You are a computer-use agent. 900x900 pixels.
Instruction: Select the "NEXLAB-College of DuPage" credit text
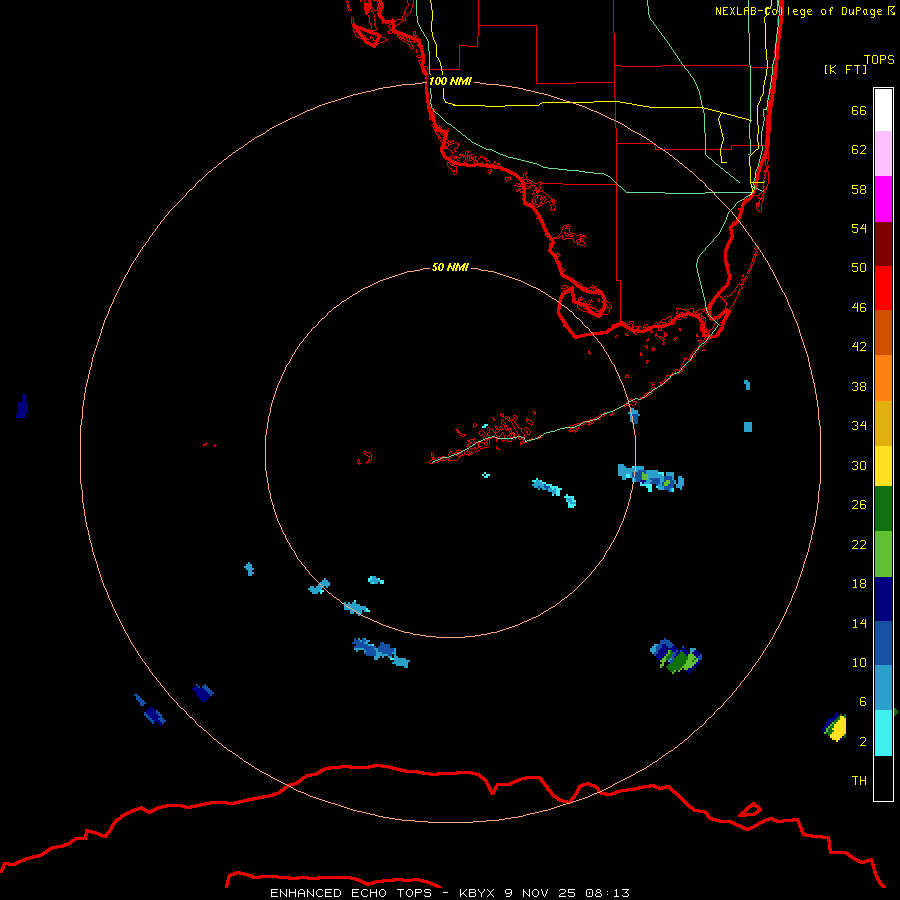tap(801, 11)
